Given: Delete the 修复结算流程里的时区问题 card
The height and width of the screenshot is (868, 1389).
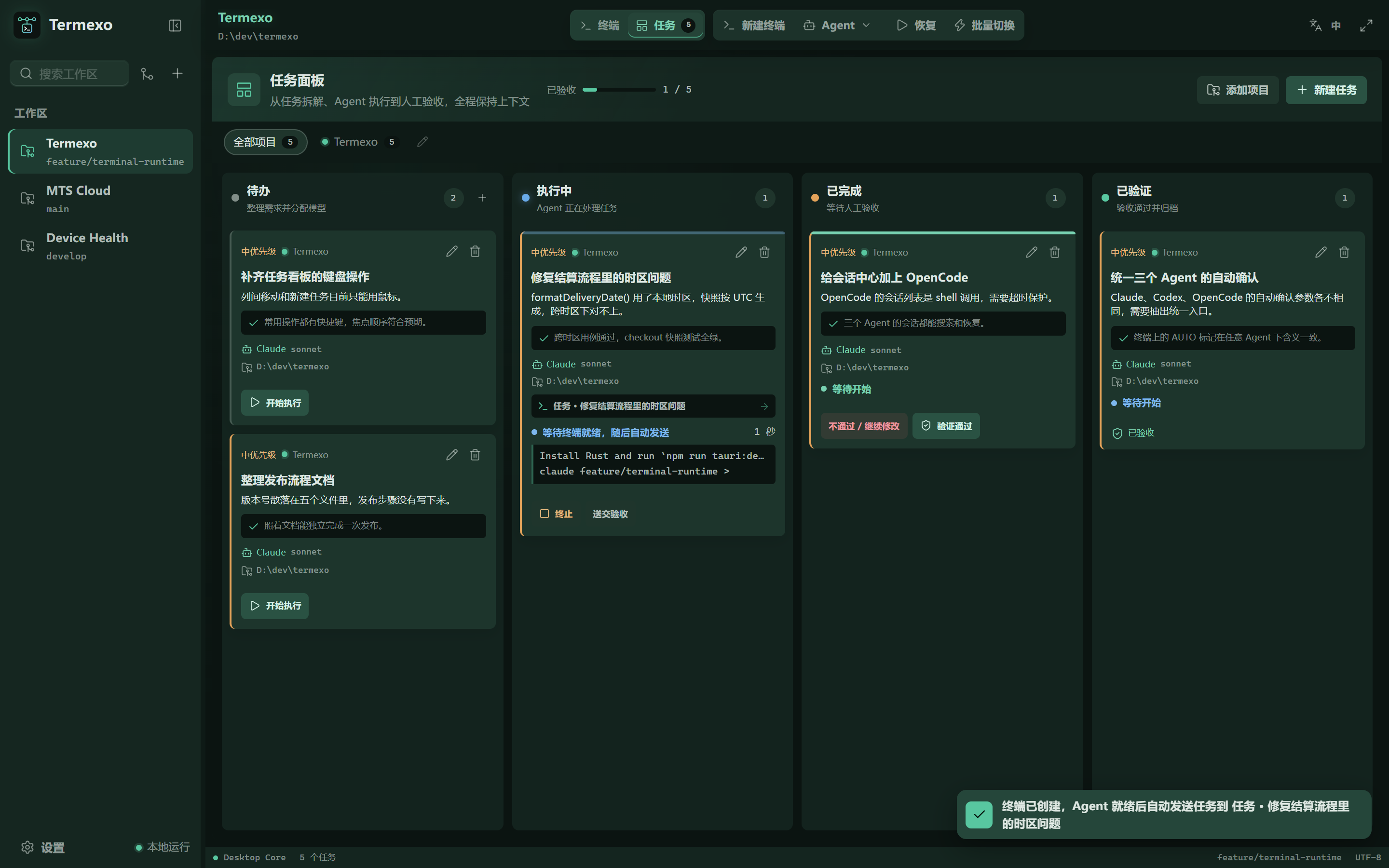Looking at the screenshot, I should click(x=764, y=253).
